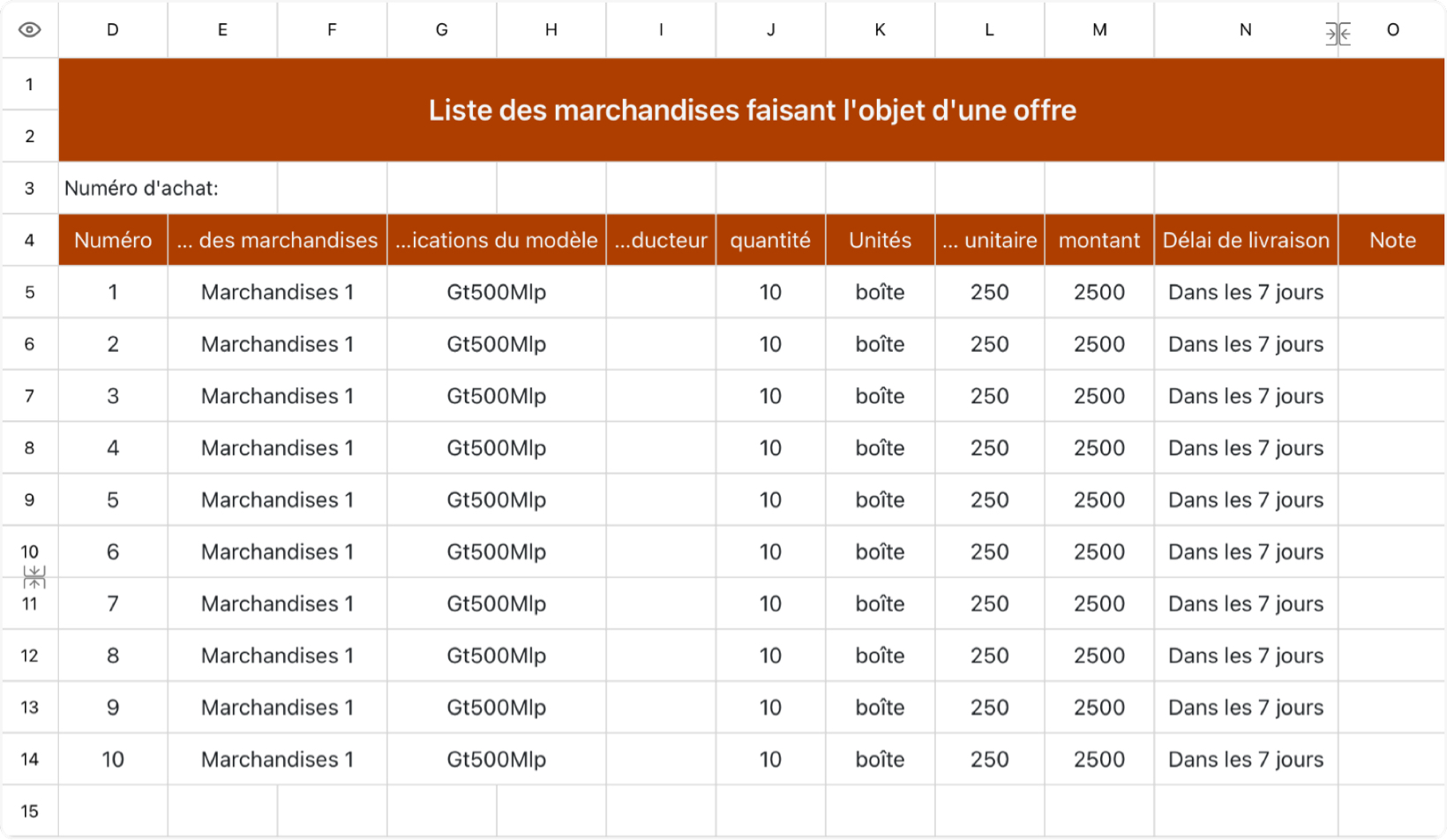This screenshot has height=840, width=1447.
Task: Click the 'Unités' heading cell
Action: [x=880, y=240]
